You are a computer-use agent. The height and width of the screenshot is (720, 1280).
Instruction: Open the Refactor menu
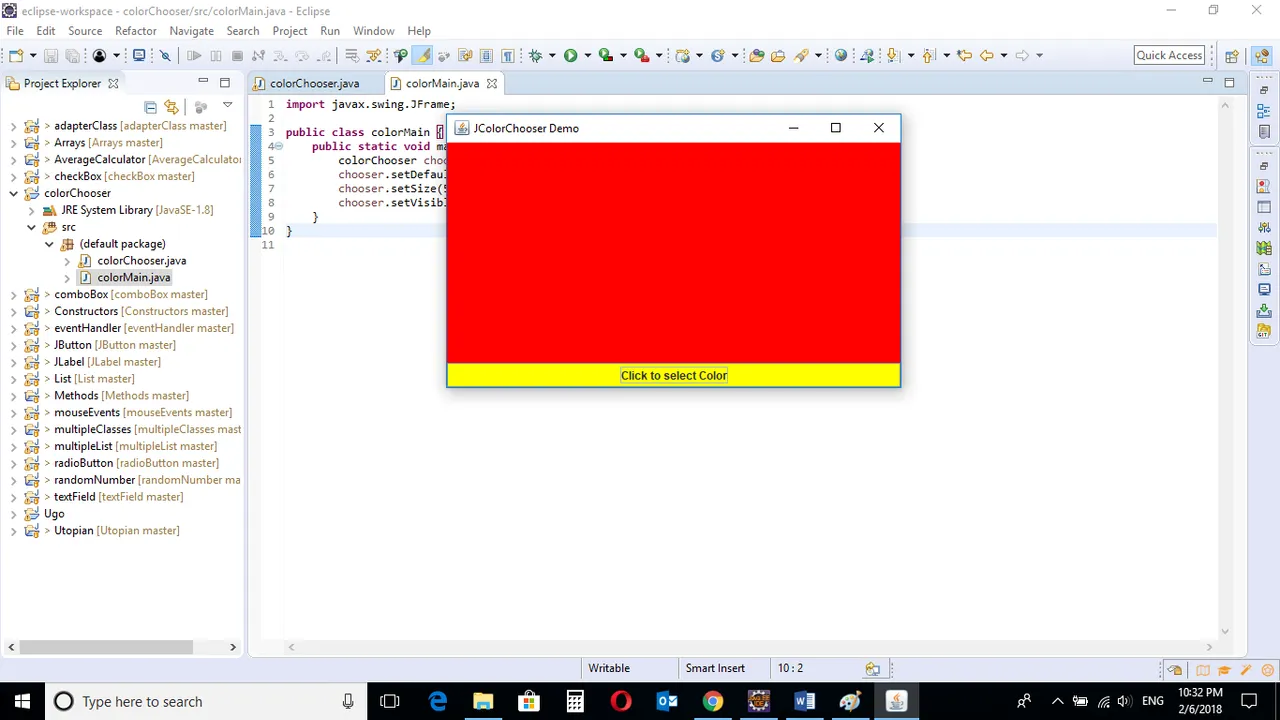tap(136, 31)
